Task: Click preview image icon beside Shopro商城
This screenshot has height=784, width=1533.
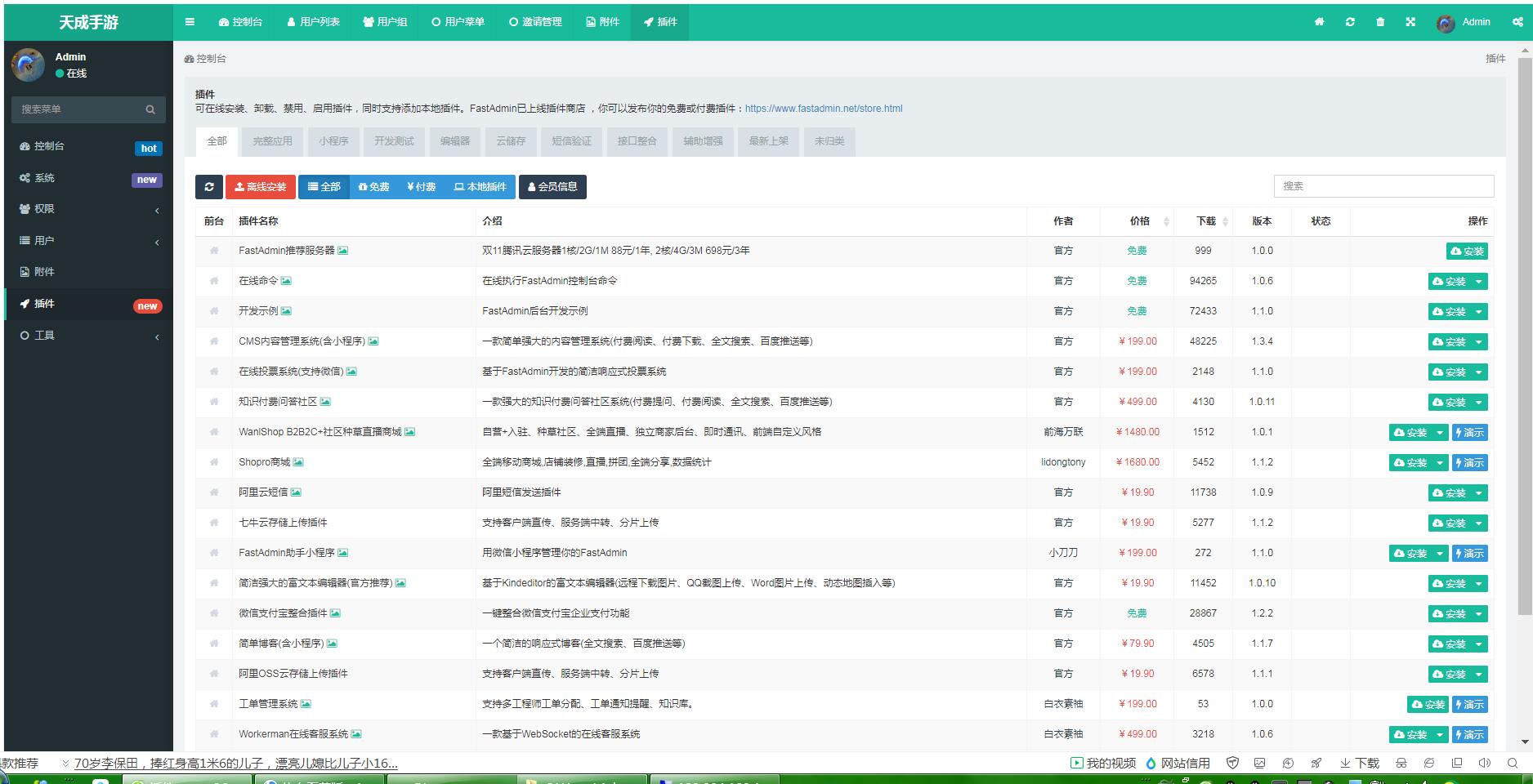Action: 298,462
